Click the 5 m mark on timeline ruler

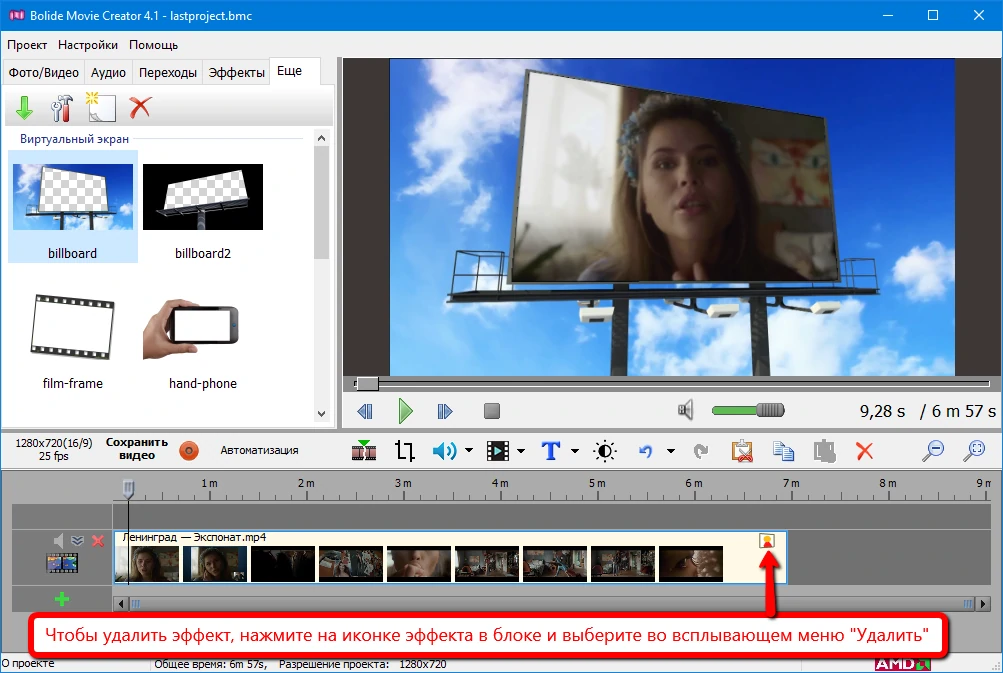(x=597, y=483)
